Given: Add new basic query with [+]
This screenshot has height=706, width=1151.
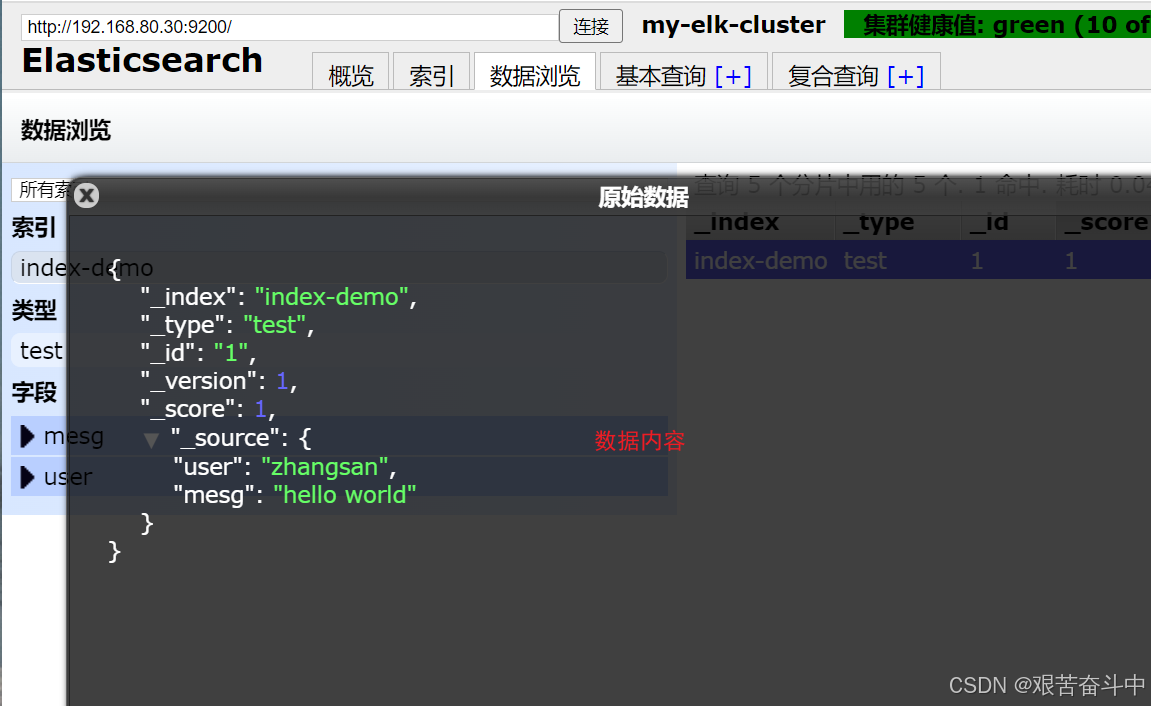Looking at the screenshot, I should [x=733, y=76].
